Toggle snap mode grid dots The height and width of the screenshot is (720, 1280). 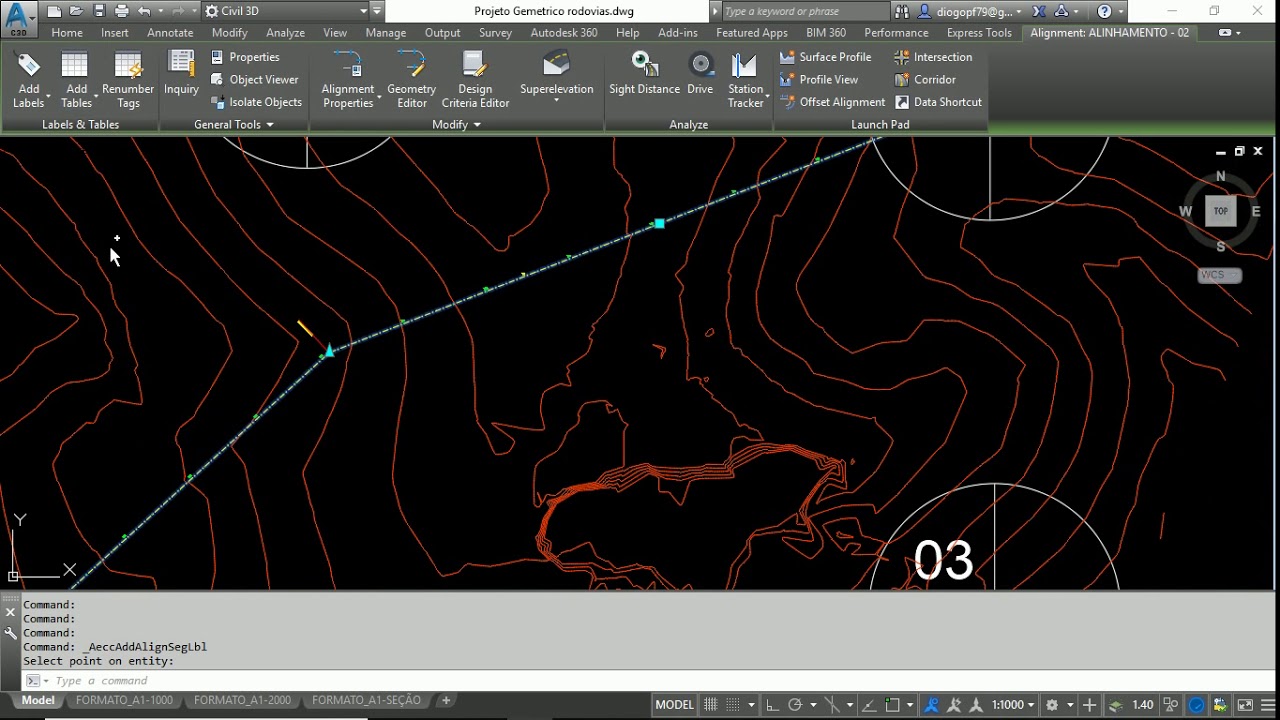click(x=733, y=705)
